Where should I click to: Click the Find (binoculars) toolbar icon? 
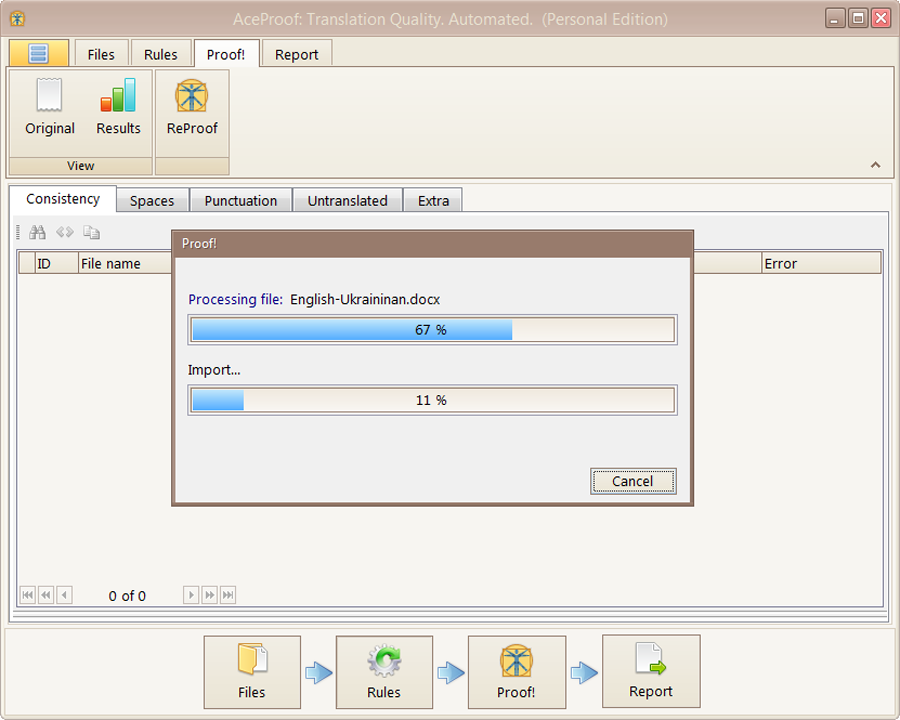tap(36, 232)
